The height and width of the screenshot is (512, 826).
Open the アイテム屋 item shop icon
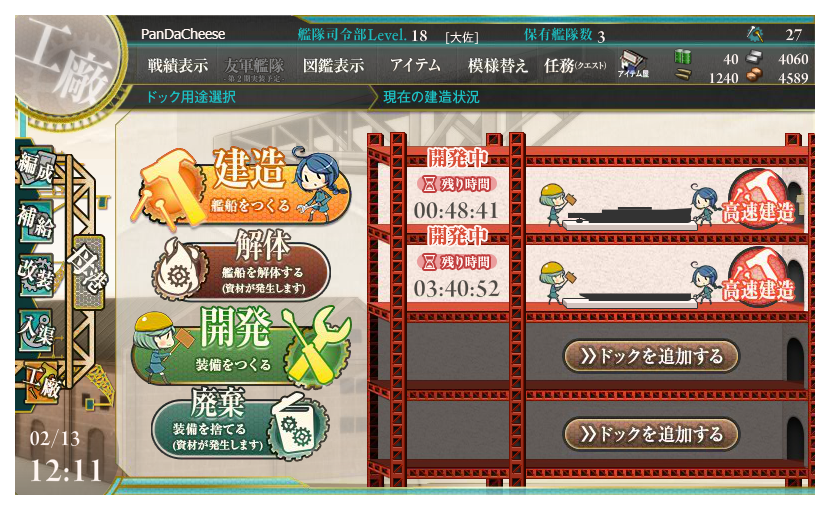(633, 65)
